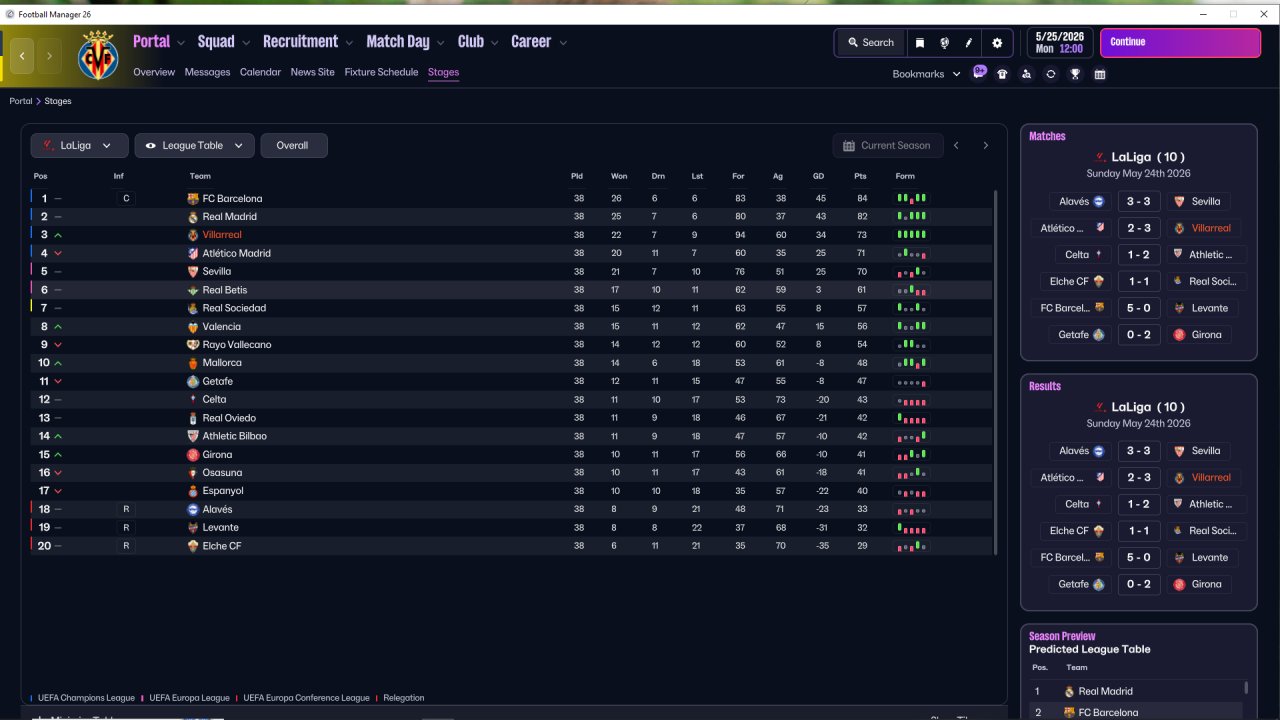Click the Real Madrid crest in Predicted League Table
Screen dimensions: 1280x720
point(1069,691)
